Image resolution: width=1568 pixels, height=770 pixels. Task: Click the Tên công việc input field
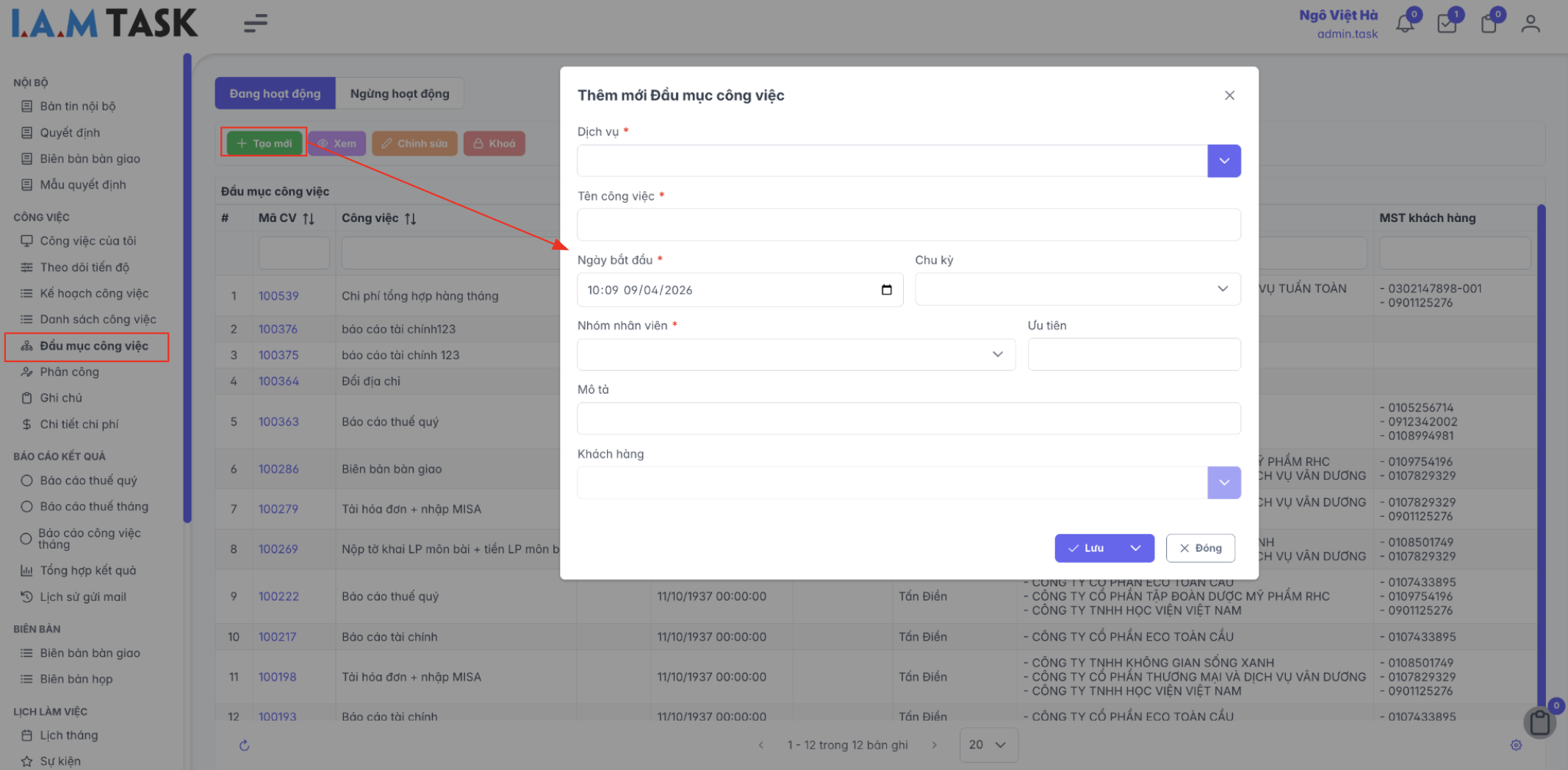click(x=908, y=225)
